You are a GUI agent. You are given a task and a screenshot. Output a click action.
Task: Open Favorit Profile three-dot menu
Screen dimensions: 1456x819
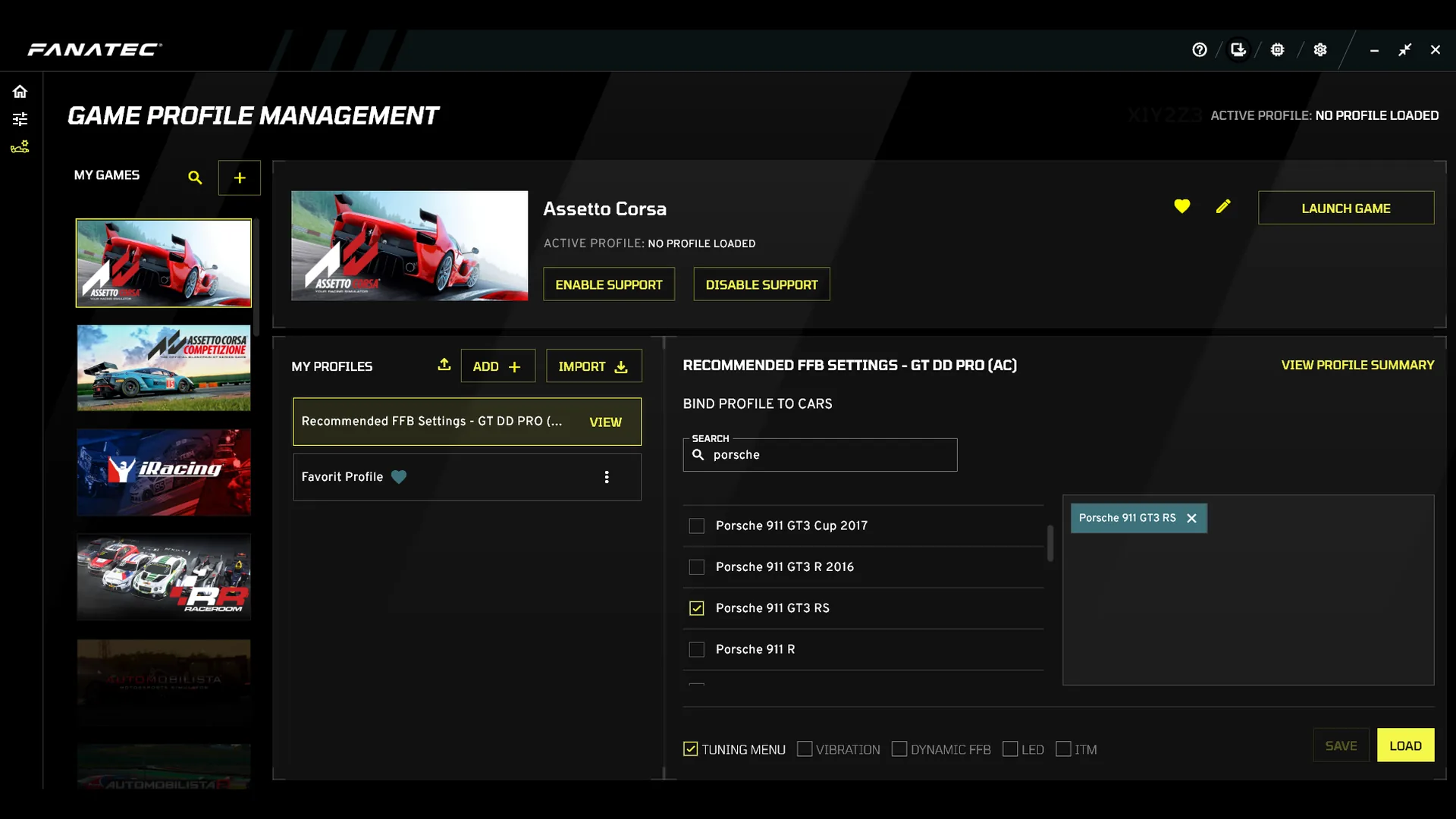point(607,477)
